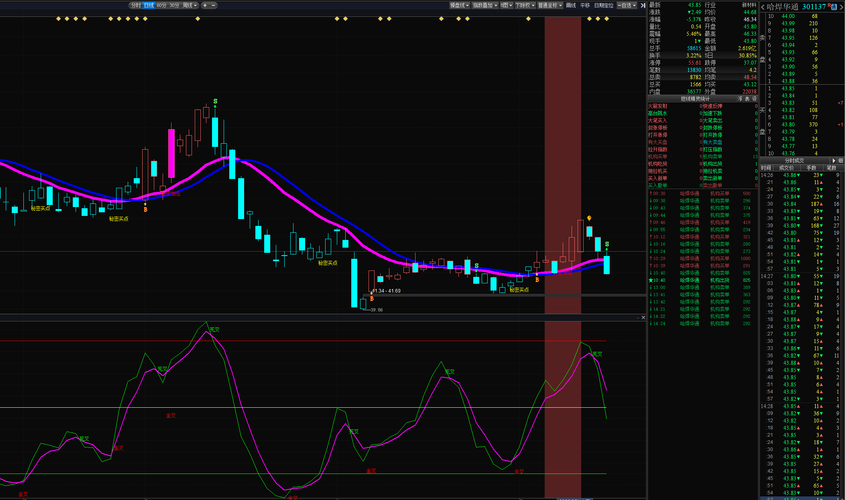Open the 普通坐标 coordinate dropdown
This screenshot has height=500, width=845.
(550, 5)
